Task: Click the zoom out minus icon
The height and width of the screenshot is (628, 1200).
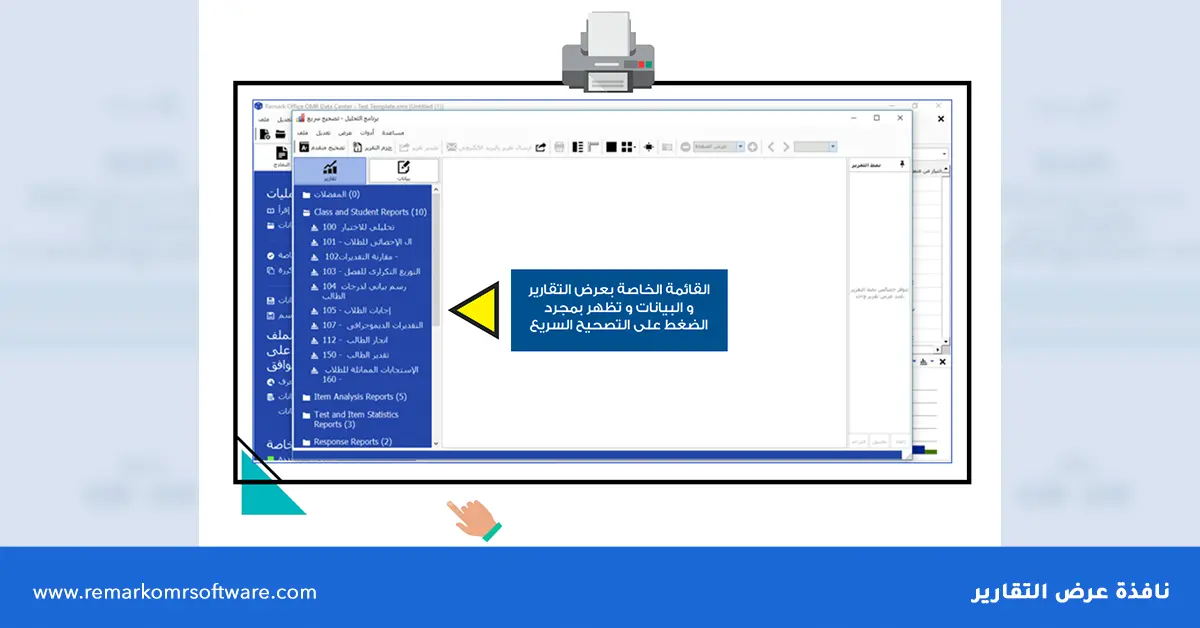Action: tap(685, 147)
